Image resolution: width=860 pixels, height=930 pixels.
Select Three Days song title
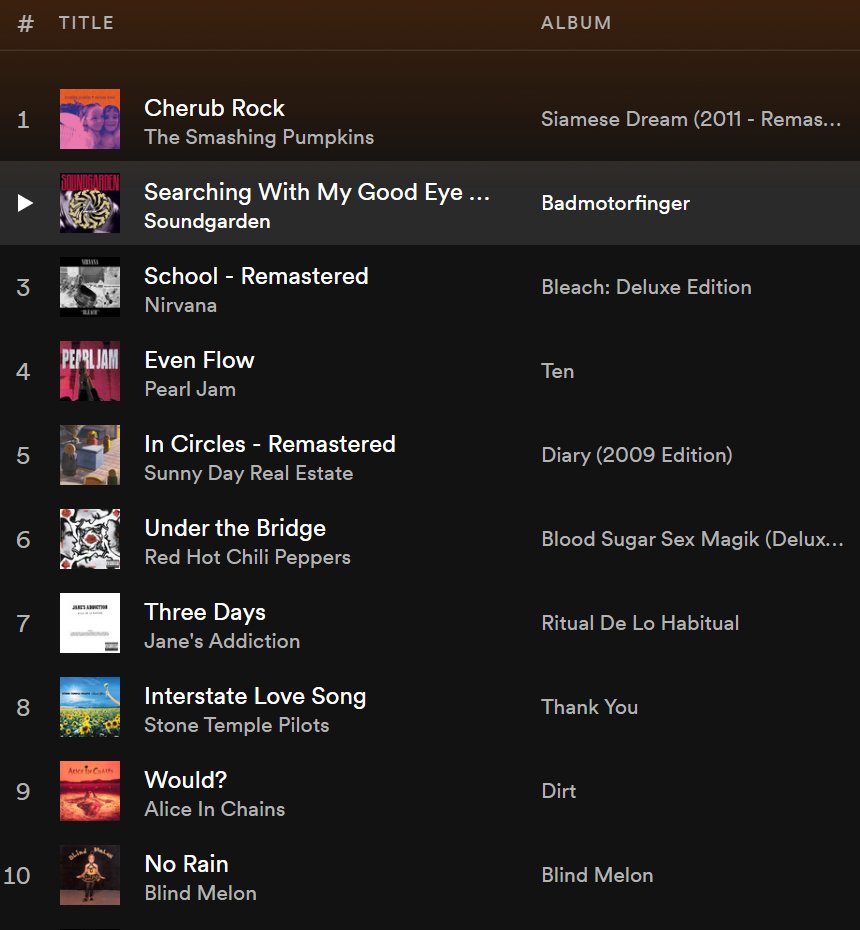click(x=205, y=612)
